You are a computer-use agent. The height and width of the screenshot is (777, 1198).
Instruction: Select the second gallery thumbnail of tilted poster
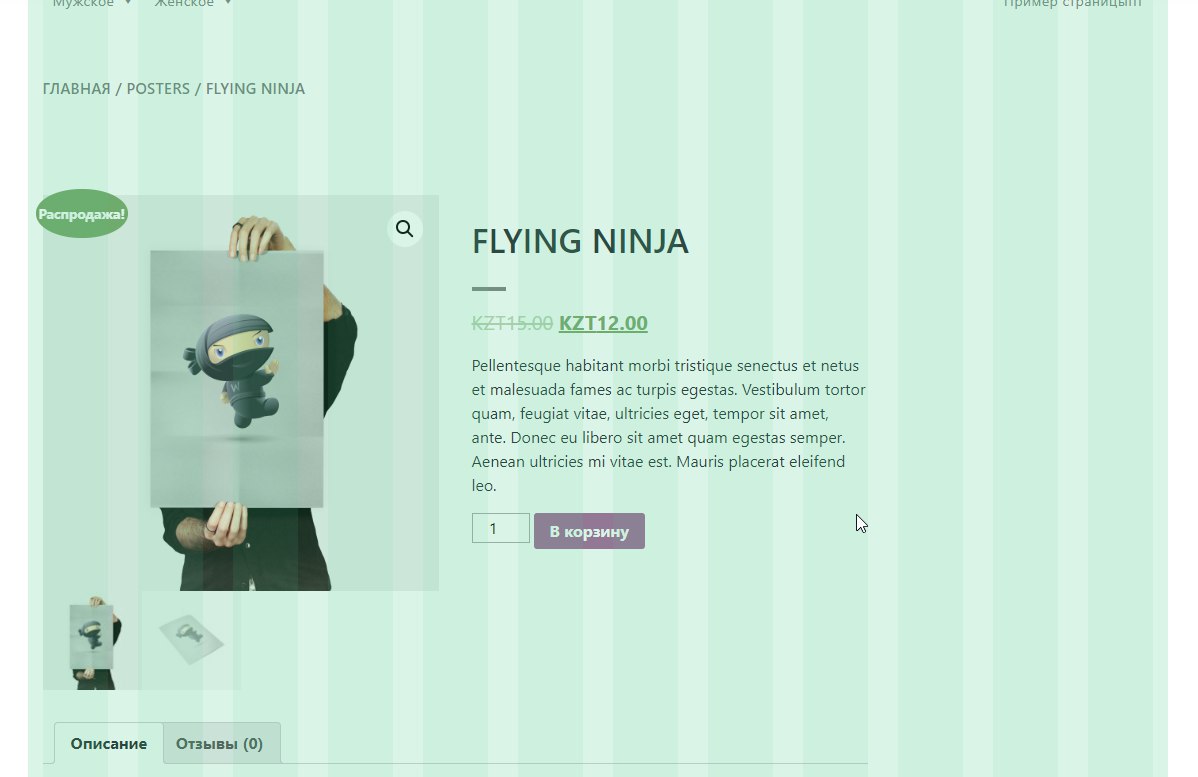point(191,640)
